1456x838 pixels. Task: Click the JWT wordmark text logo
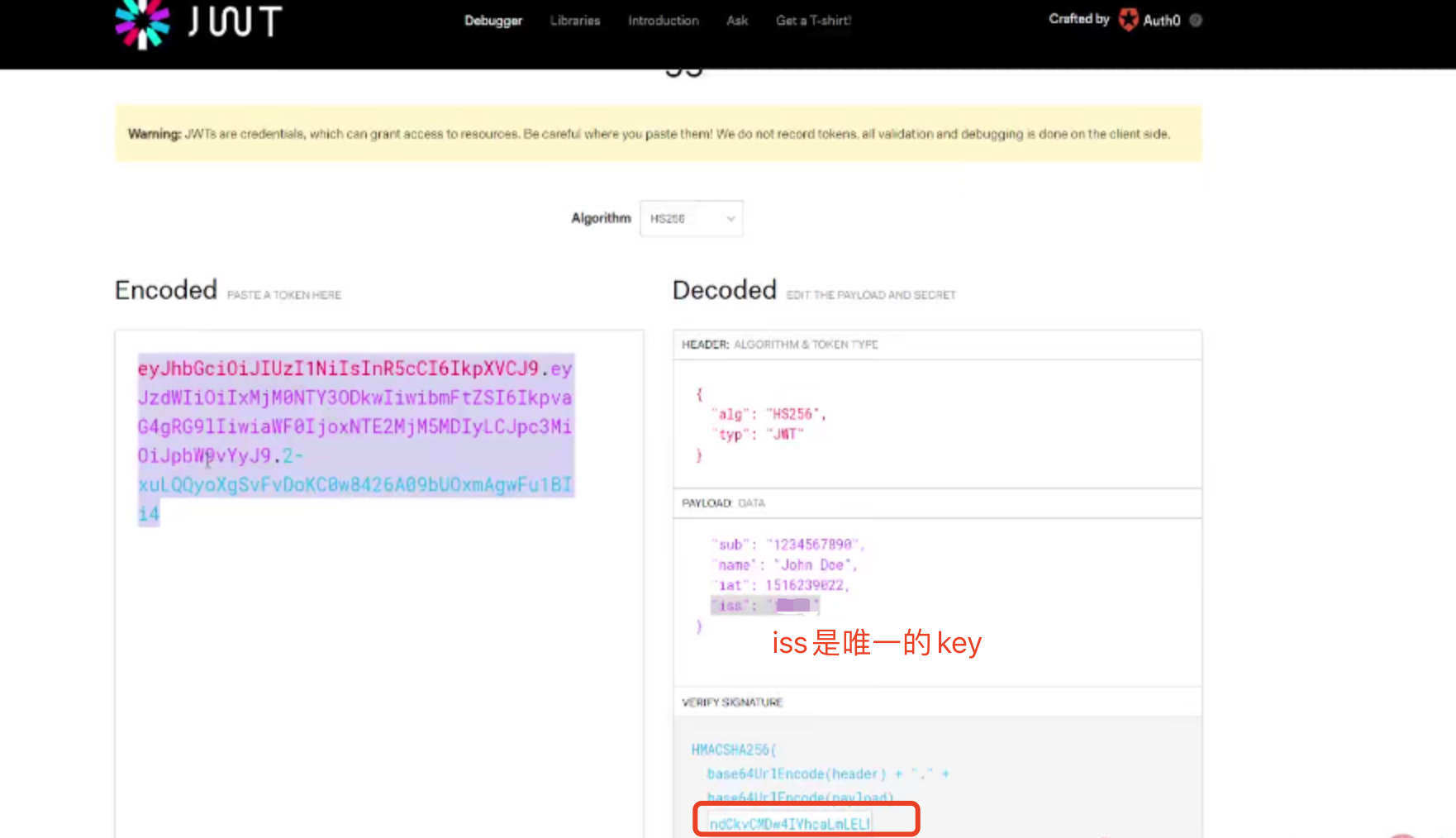235,21
